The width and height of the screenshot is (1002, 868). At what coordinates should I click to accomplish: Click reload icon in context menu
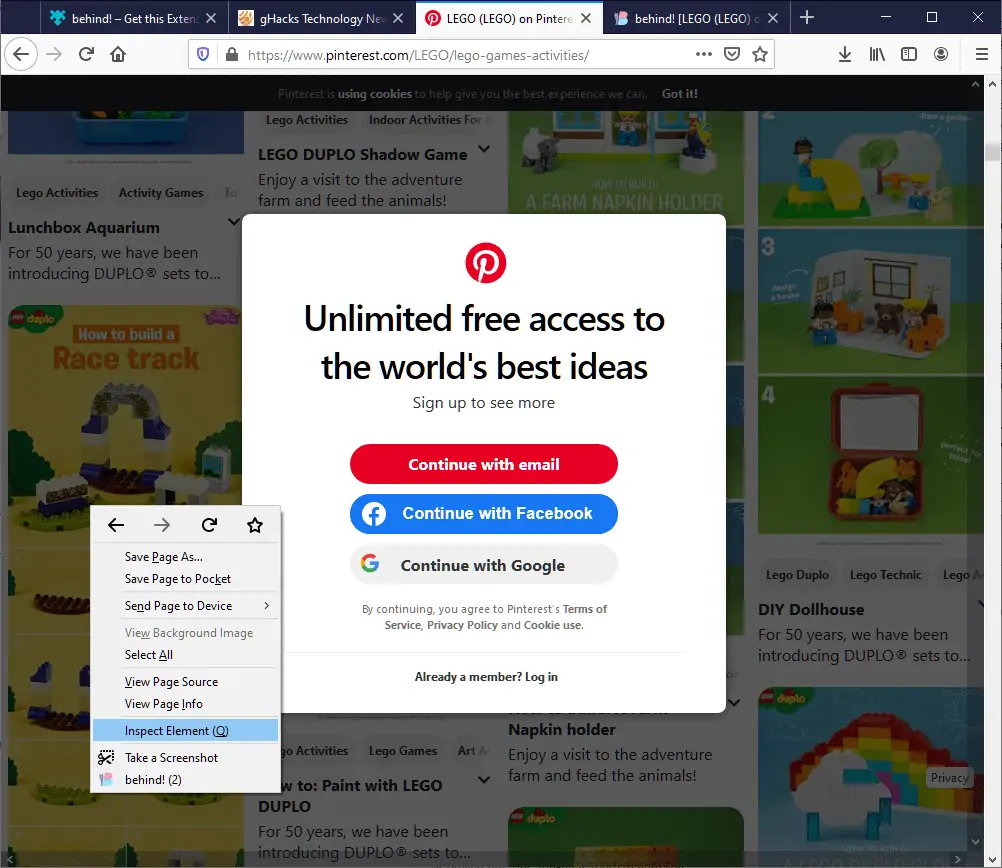pyautogui.click(x=209, y=525)
